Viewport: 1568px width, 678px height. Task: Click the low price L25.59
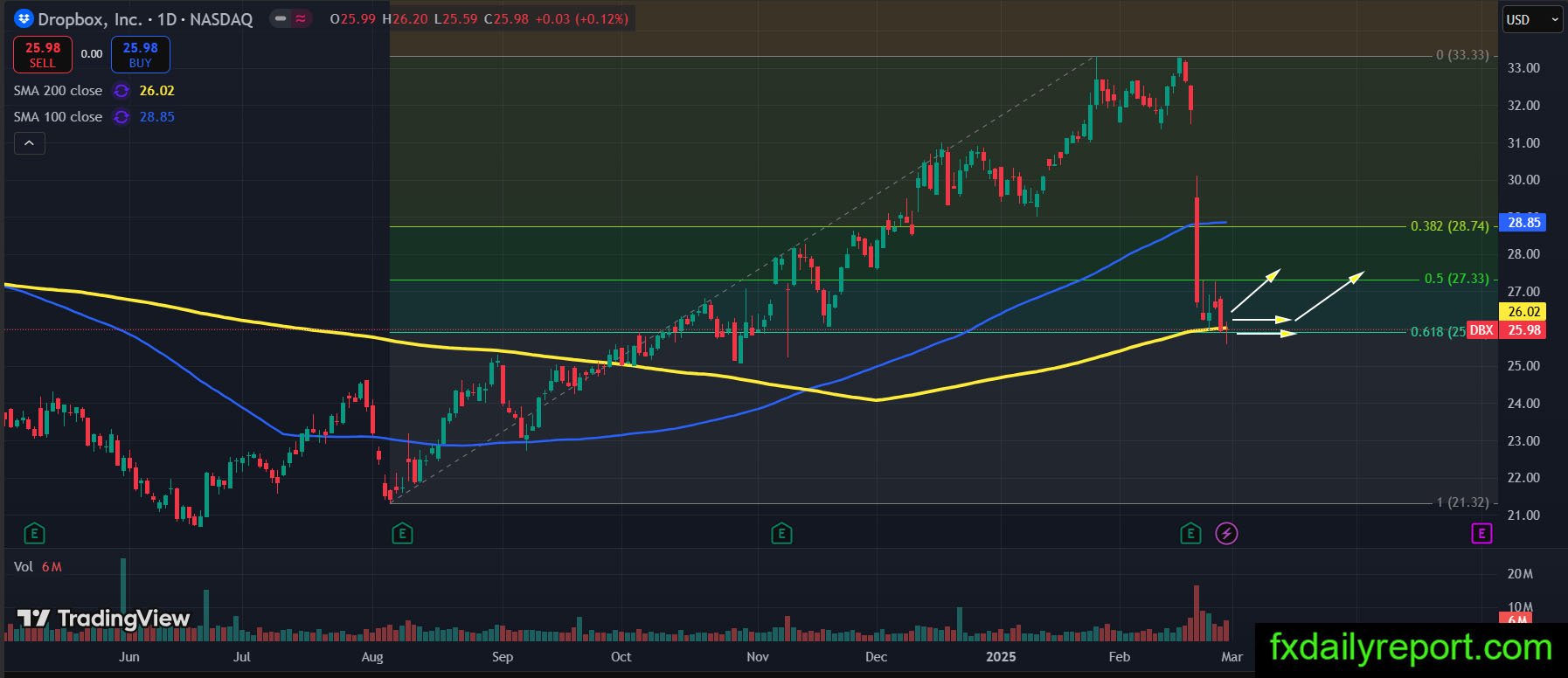coord(455,19)
